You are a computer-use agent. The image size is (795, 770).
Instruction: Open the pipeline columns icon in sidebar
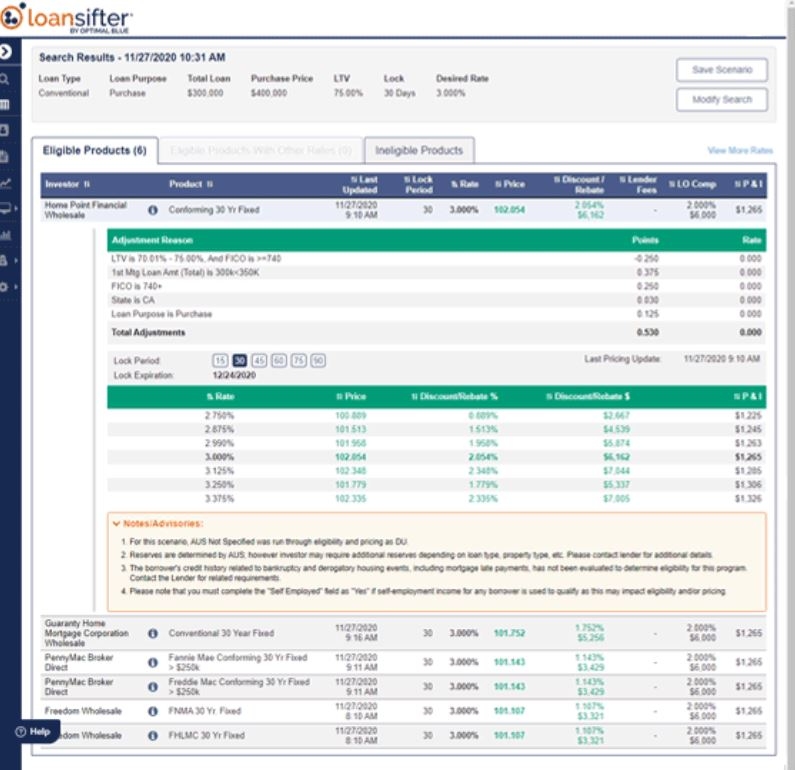pos(5,105)
